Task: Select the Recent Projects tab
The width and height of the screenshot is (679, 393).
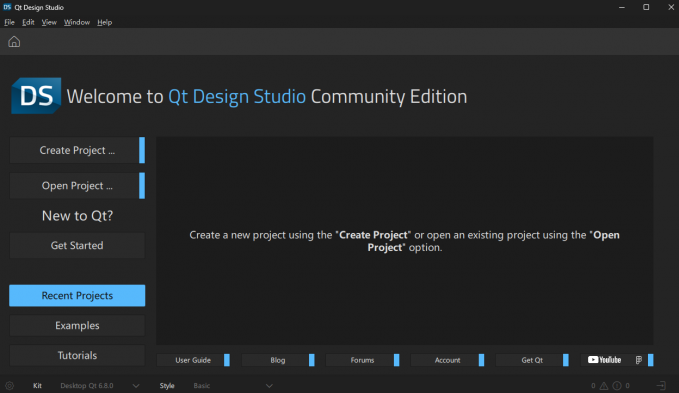Action: (77, 295)
